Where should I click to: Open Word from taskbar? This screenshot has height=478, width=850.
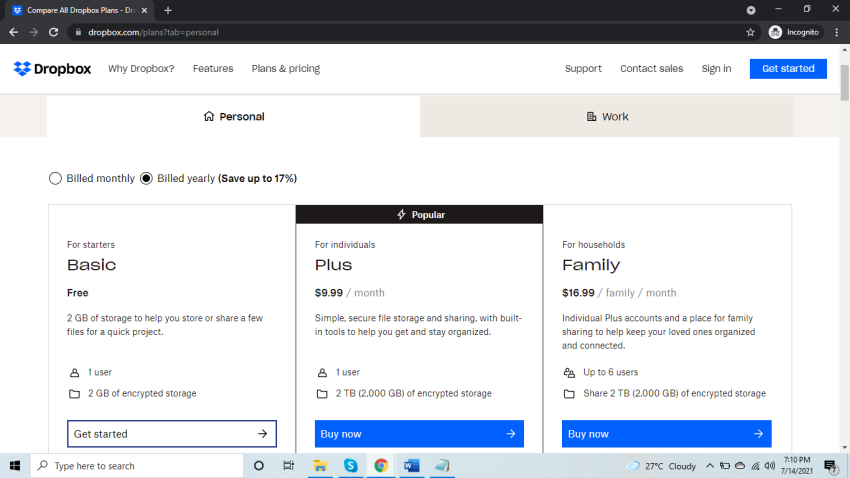click(x=411, y=466)
